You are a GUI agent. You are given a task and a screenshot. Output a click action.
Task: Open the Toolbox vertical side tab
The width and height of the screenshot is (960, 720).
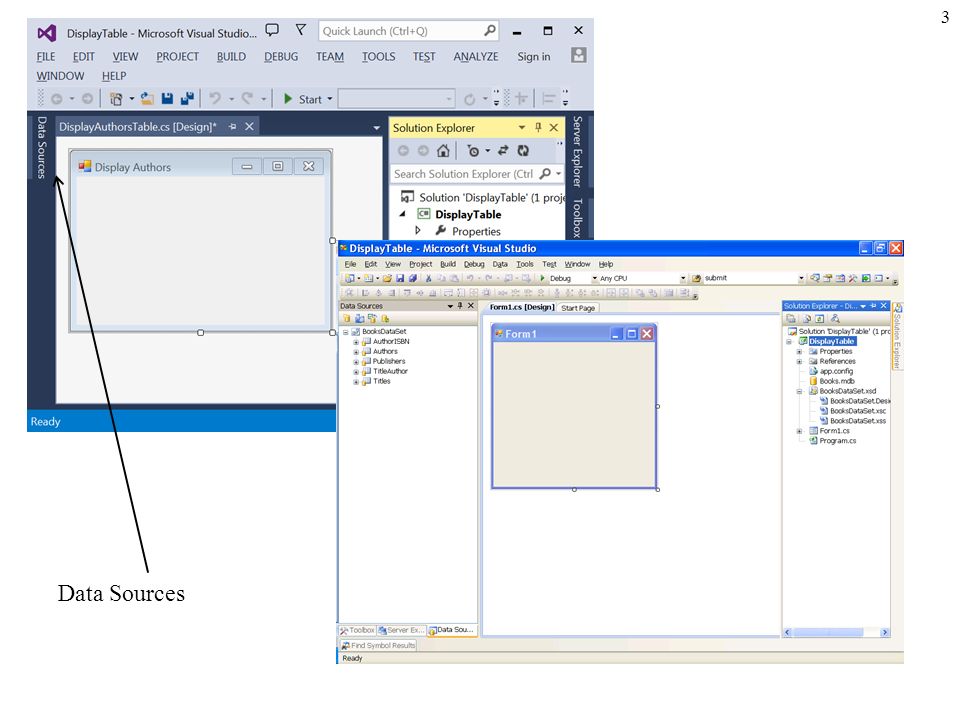pos(577,218)
